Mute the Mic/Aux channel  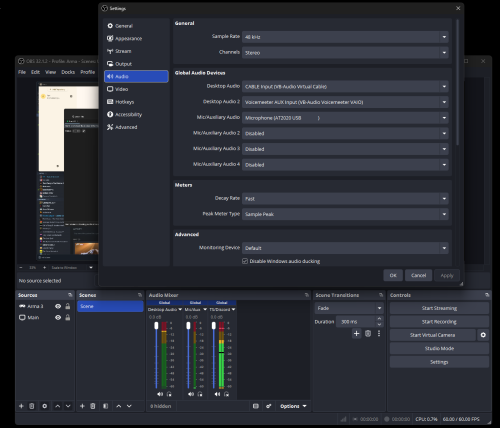tap(191, 394)
